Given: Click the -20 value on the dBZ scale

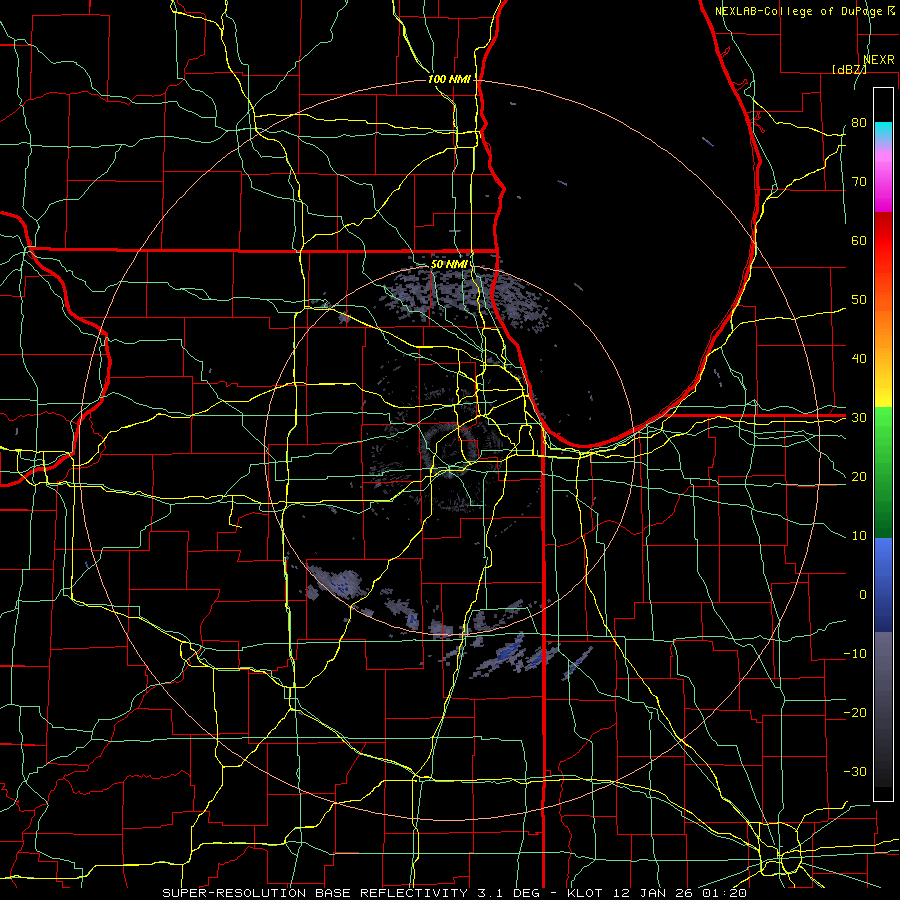Looking at the screenshot, I should coord(855,713).
